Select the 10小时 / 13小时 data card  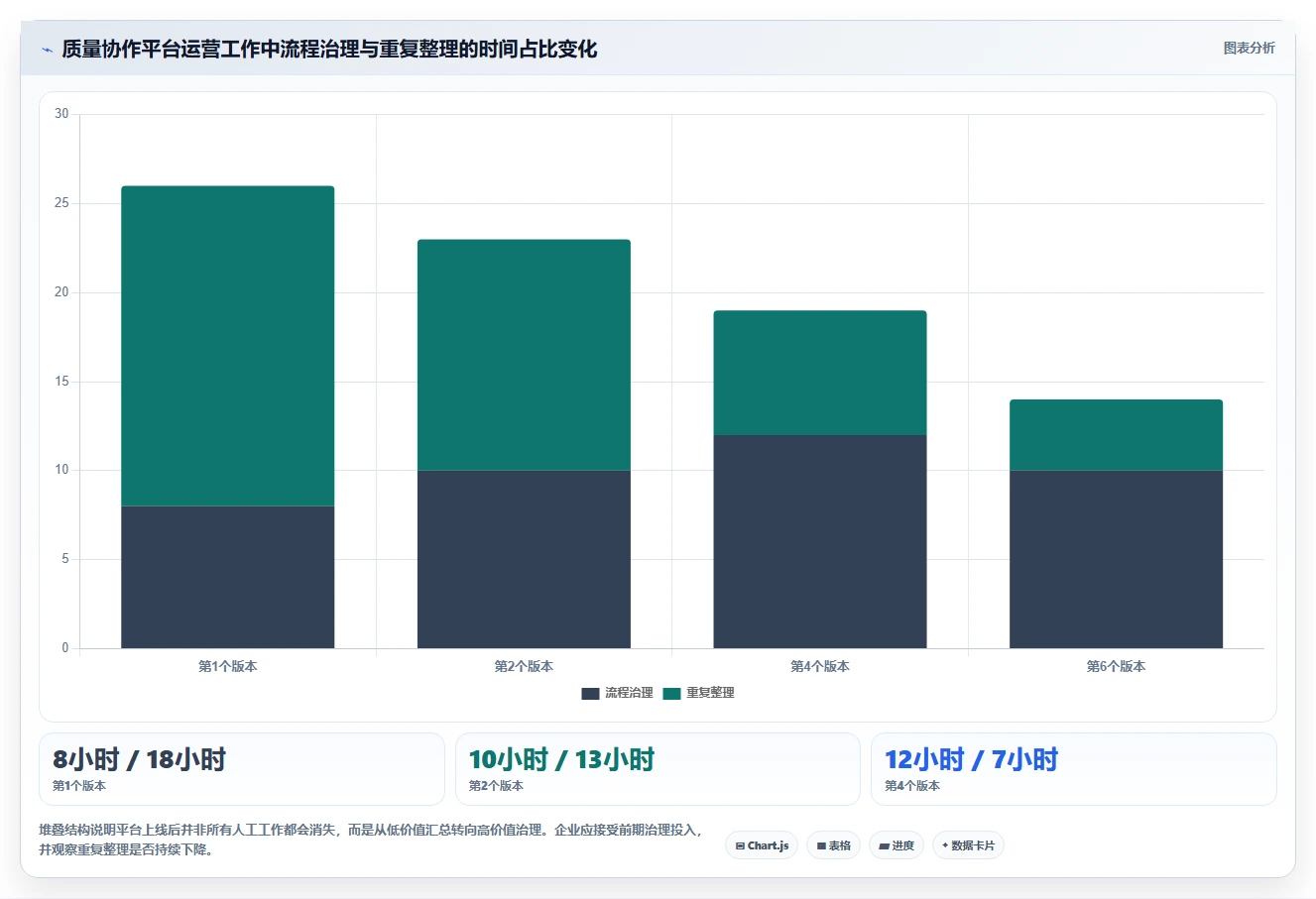(658, 769)
